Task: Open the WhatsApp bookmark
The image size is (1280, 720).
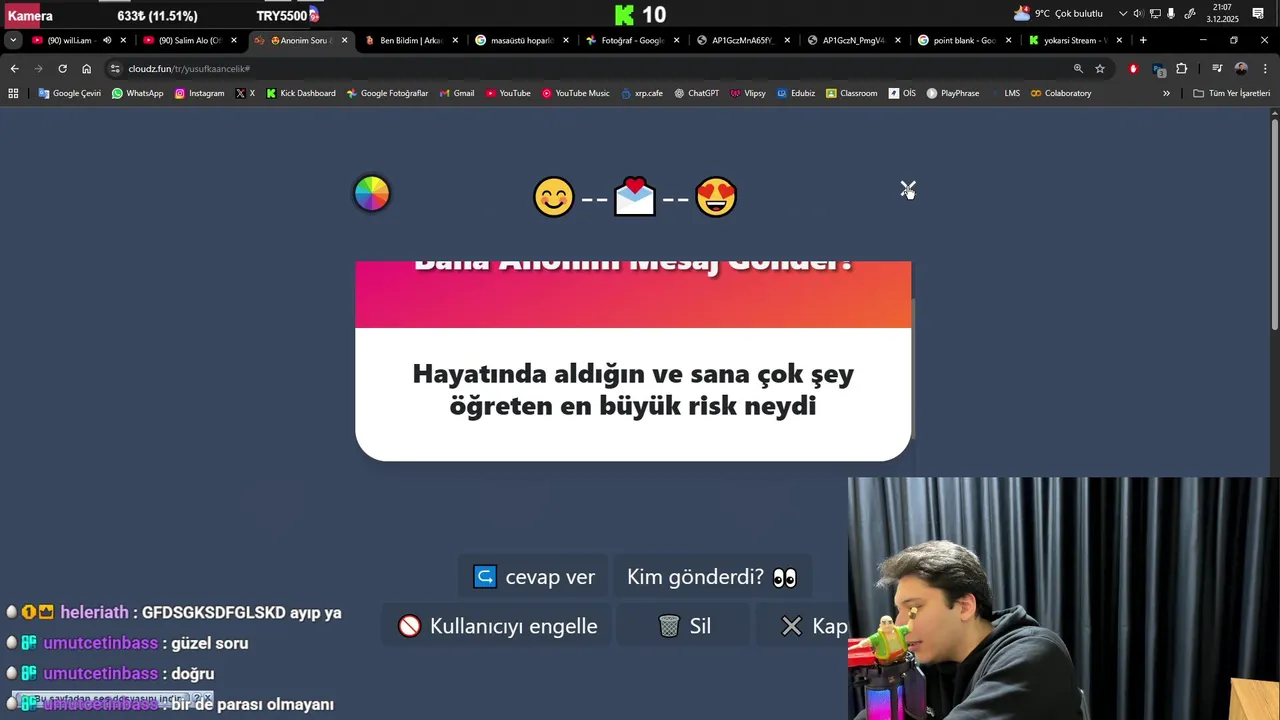Action: (138, 93)
